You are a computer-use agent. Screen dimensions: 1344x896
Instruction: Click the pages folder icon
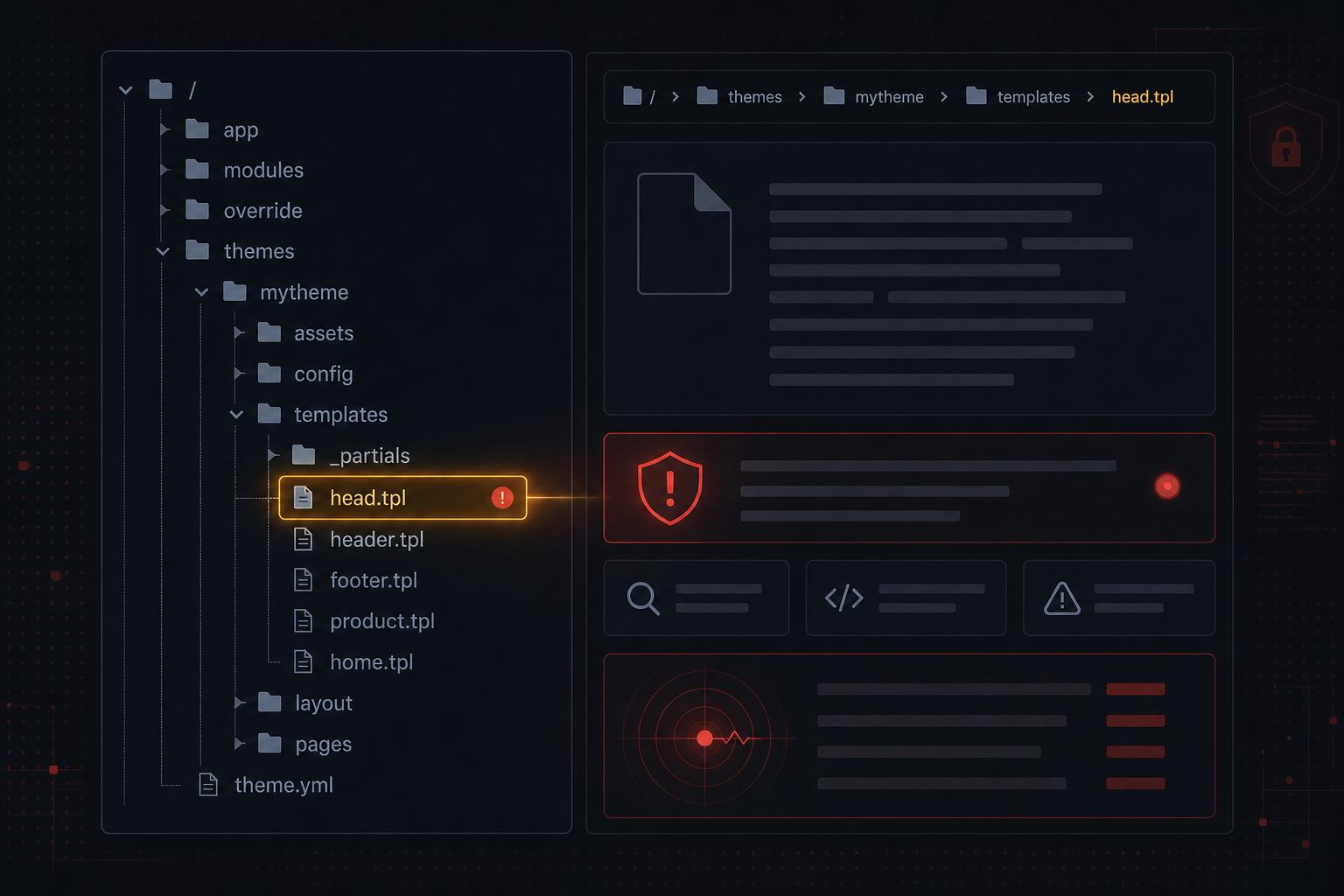[269, 744]
